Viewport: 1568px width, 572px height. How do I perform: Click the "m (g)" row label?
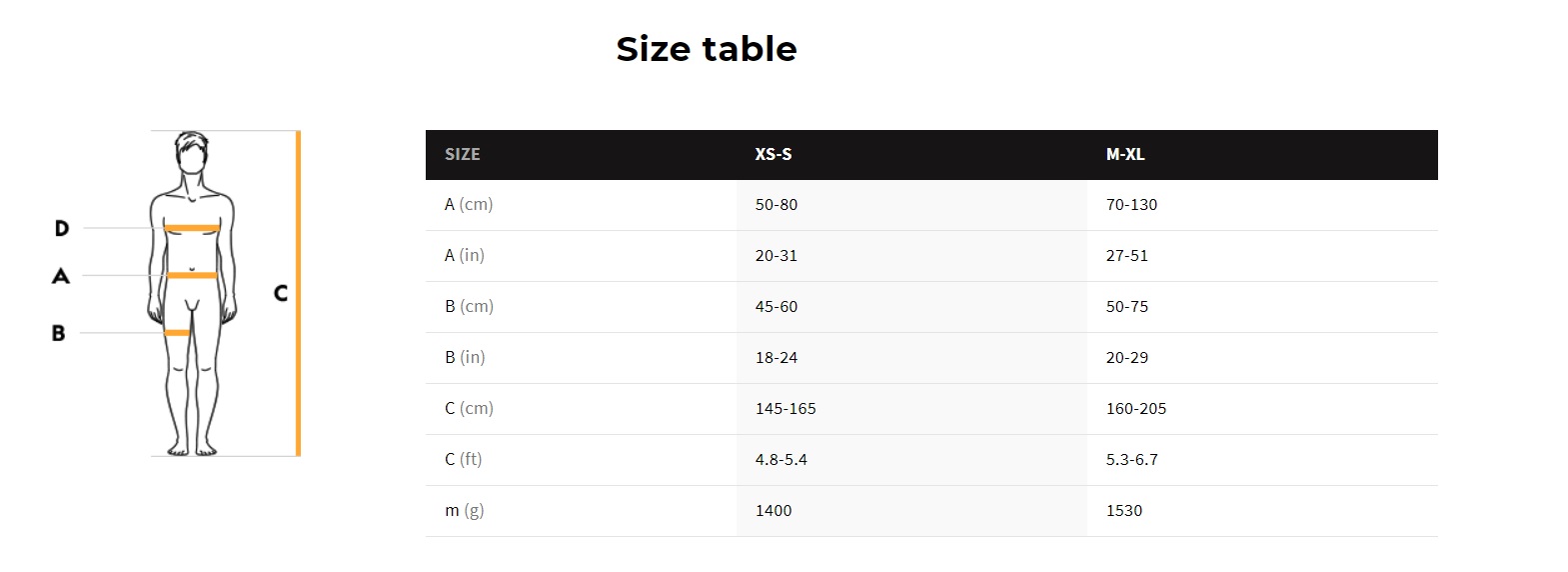pyautogui.click(x=465, y=511)
